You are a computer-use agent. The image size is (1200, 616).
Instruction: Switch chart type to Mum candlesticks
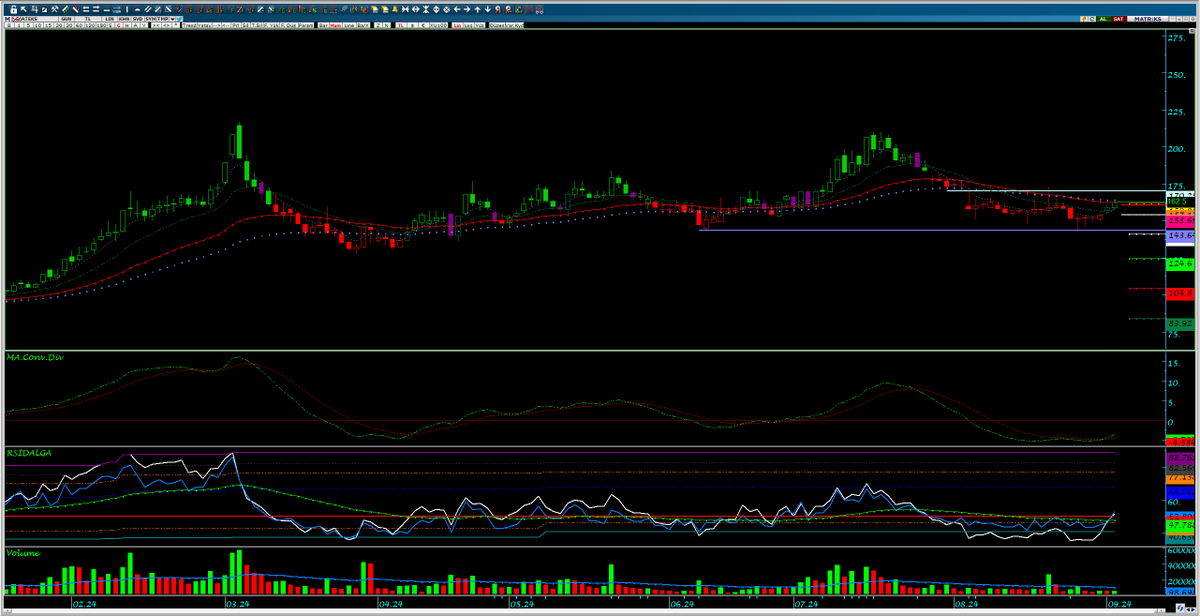click(336, 25)
